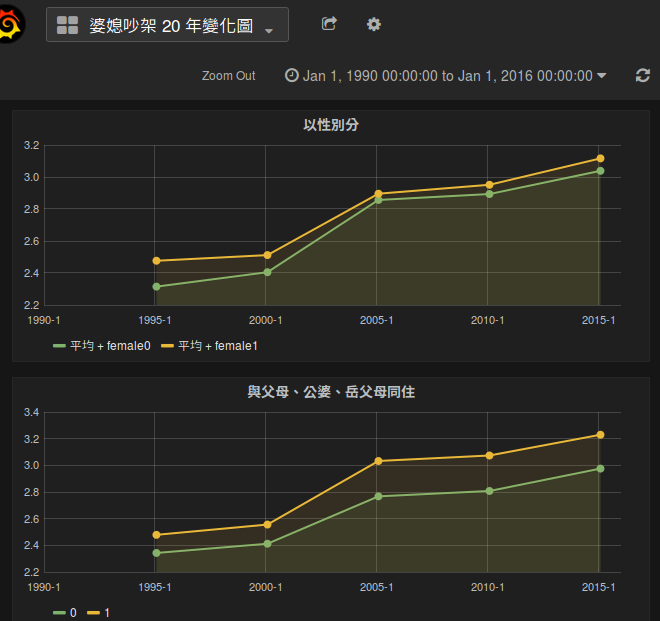Click the Zoom Out button

point(228,76)
